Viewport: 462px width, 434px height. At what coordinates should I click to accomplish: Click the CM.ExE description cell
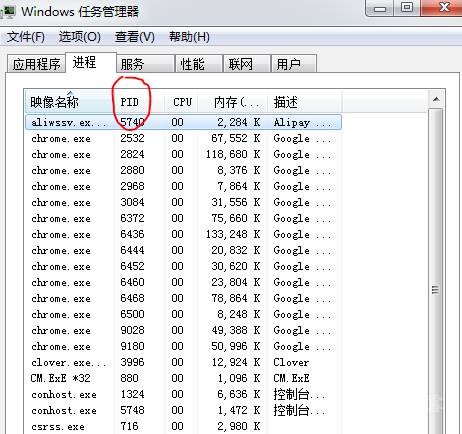pyautogui.click(x=291, y=378)
